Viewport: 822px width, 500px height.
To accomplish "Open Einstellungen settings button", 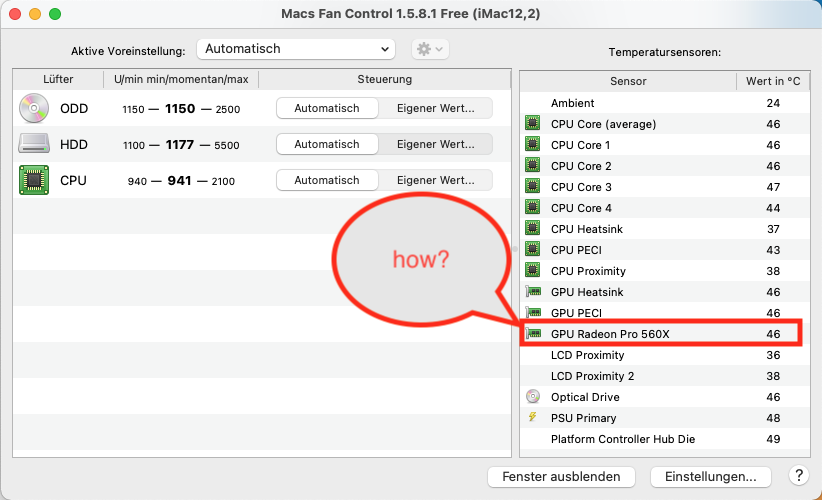I will point(710,476).
